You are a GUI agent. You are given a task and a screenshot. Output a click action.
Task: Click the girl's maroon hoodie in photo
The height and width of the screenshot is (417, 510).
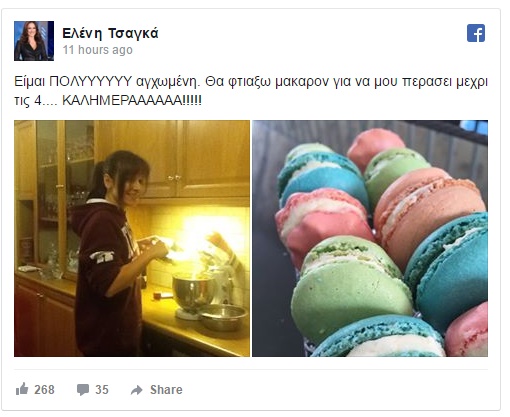tap(105, 273)
